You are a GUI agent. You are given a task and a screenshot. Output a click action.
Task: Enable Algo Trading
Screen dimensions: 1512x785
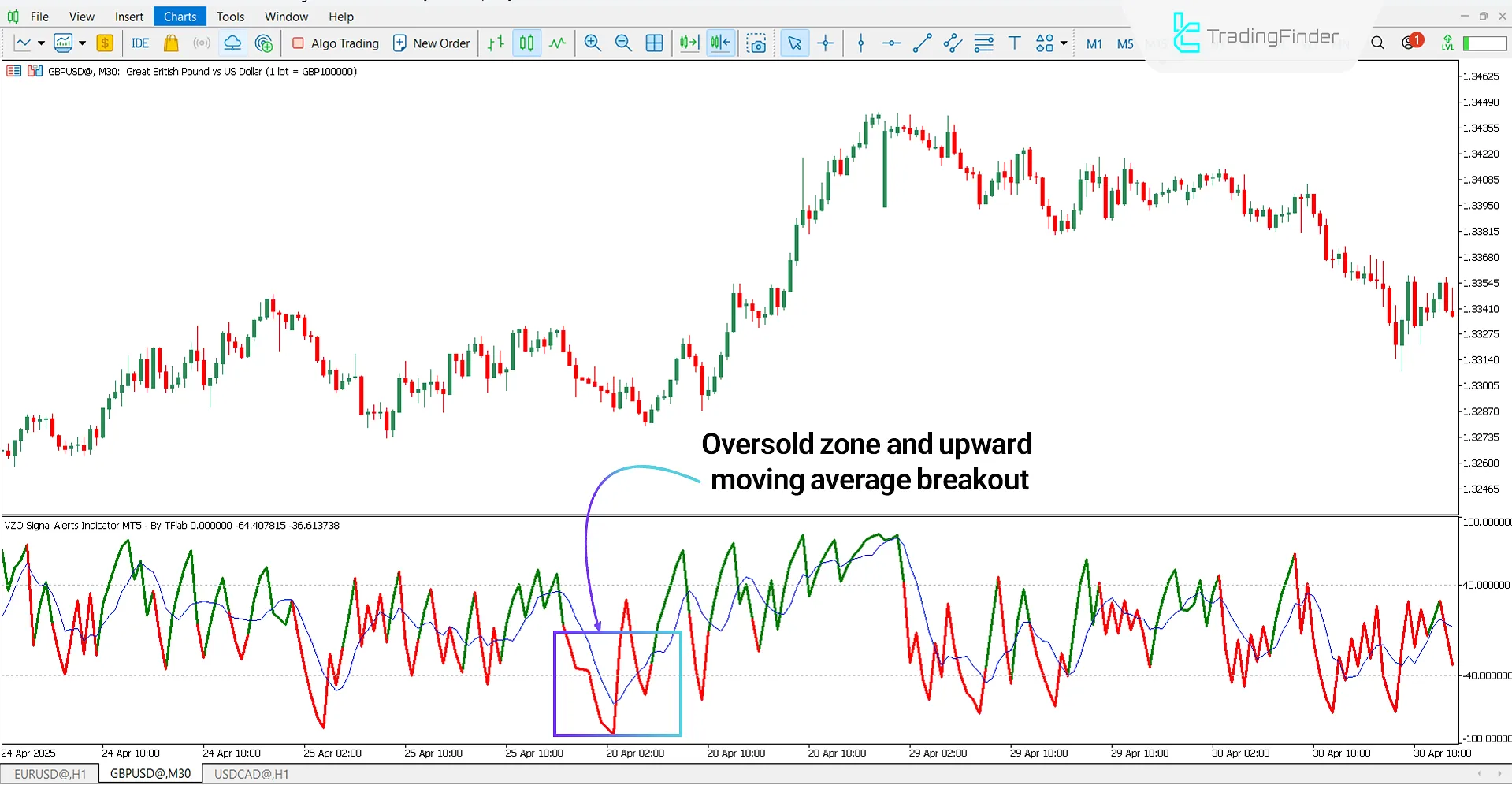pos(335,43)
